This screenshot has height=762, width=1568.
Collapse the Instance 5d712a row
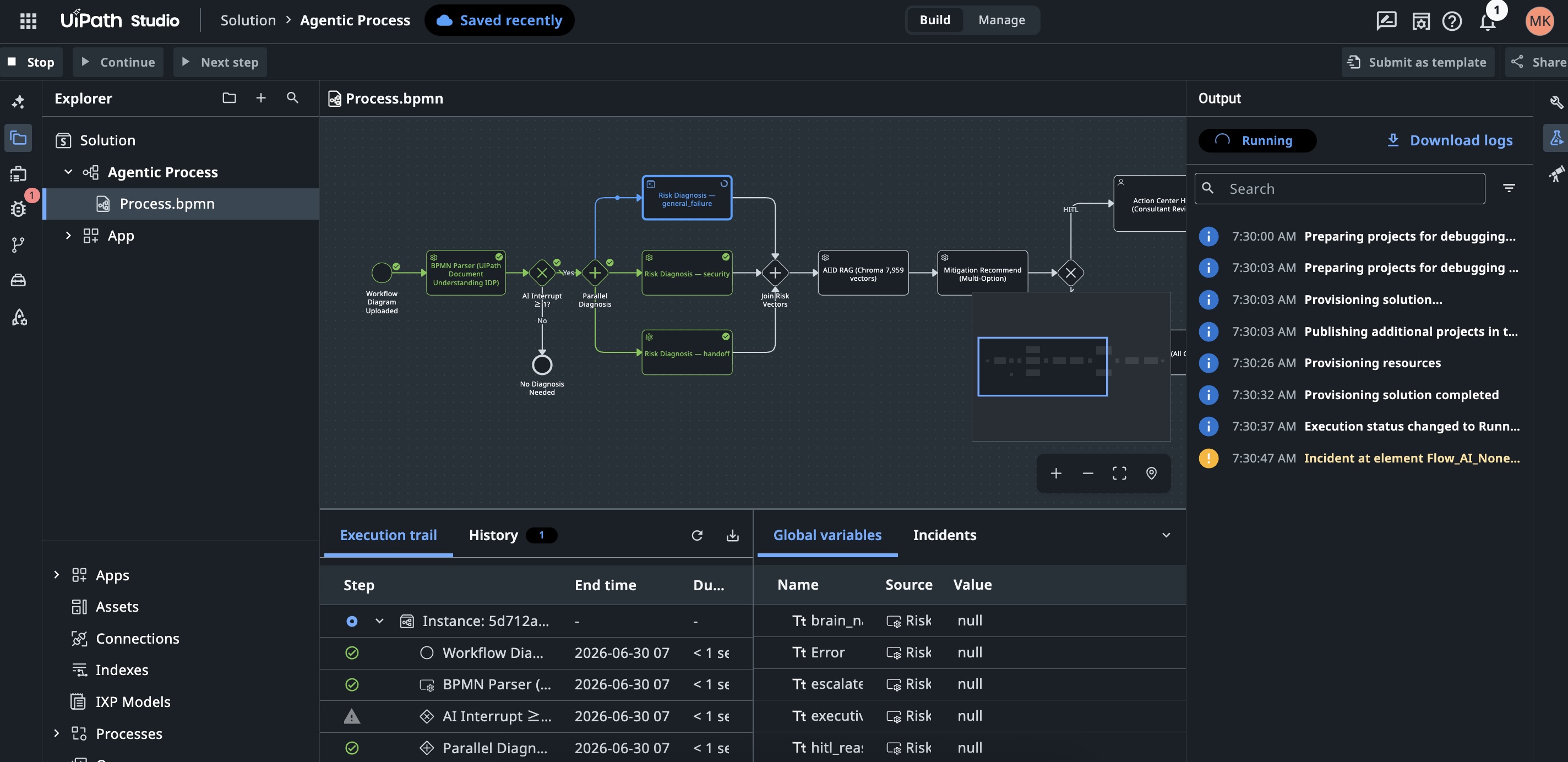[x=379, y=621]
